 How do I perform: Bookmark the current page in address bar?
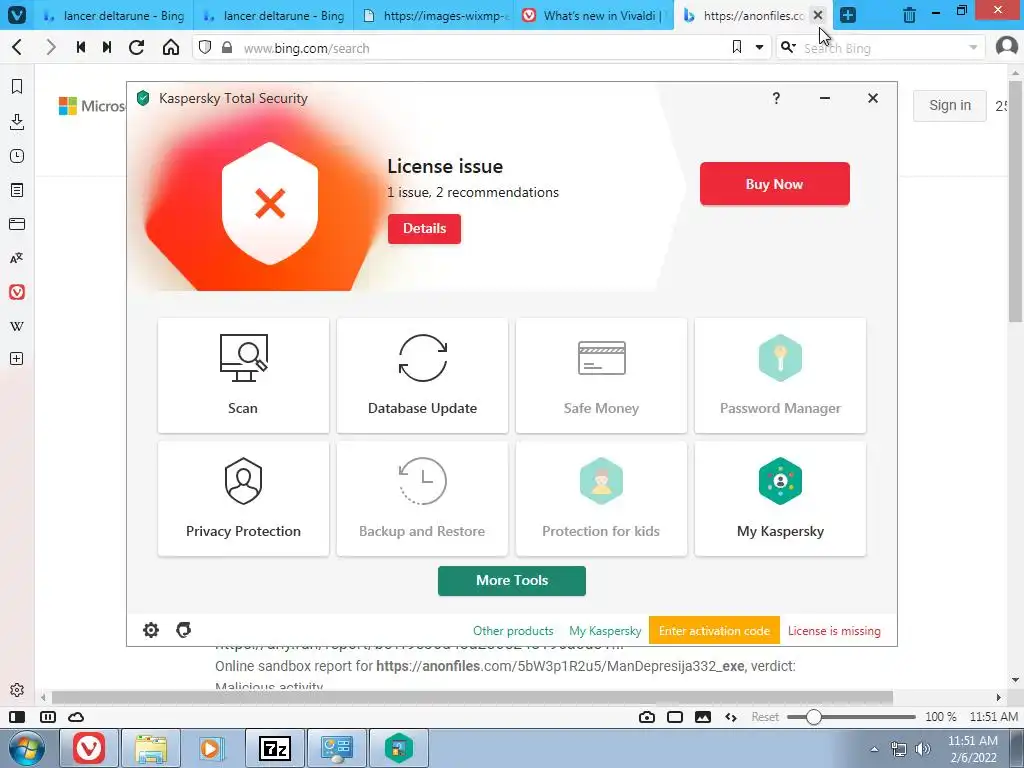737,47
